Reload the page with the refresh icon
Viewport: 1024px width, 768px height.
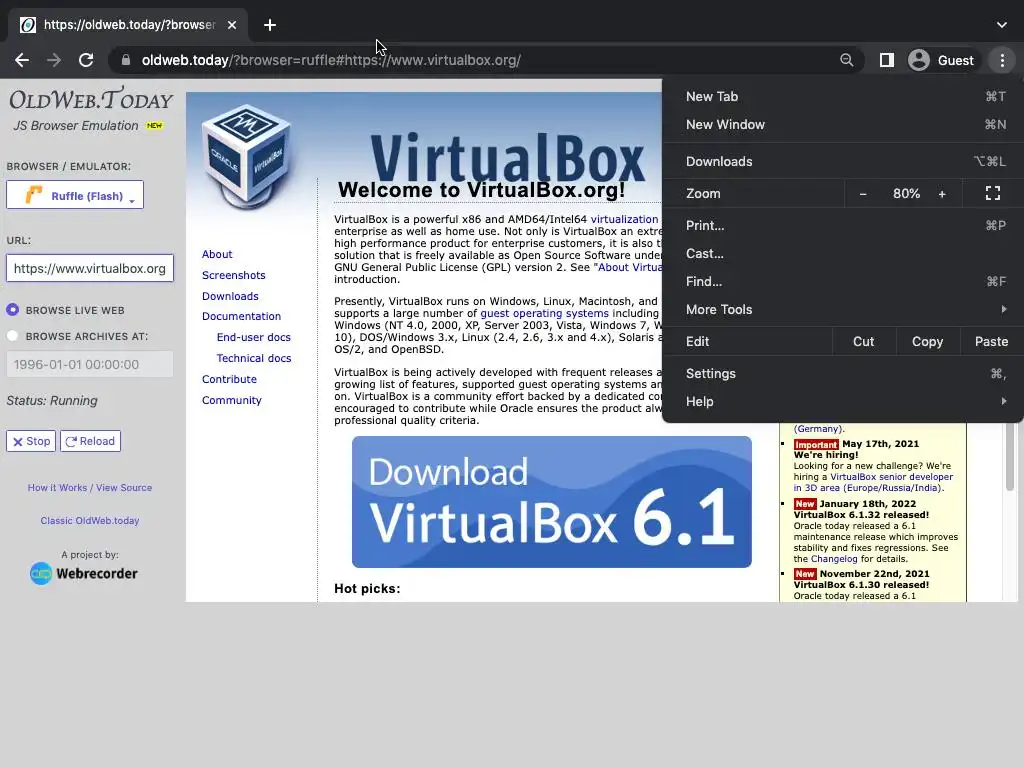tap(86, 60)
